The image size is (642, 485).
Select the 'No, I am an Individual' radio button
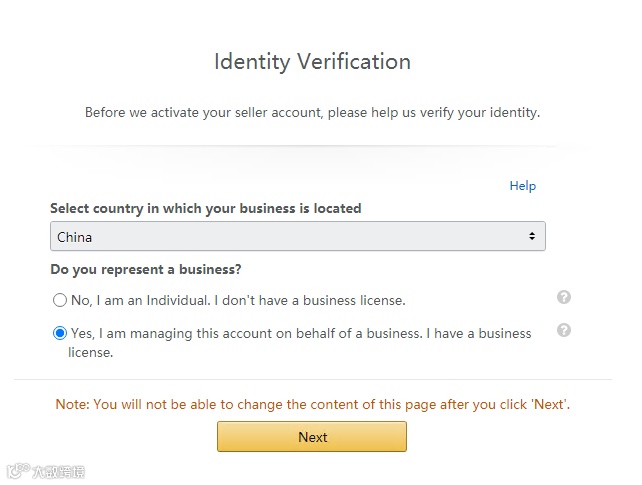tap(60, 300)
